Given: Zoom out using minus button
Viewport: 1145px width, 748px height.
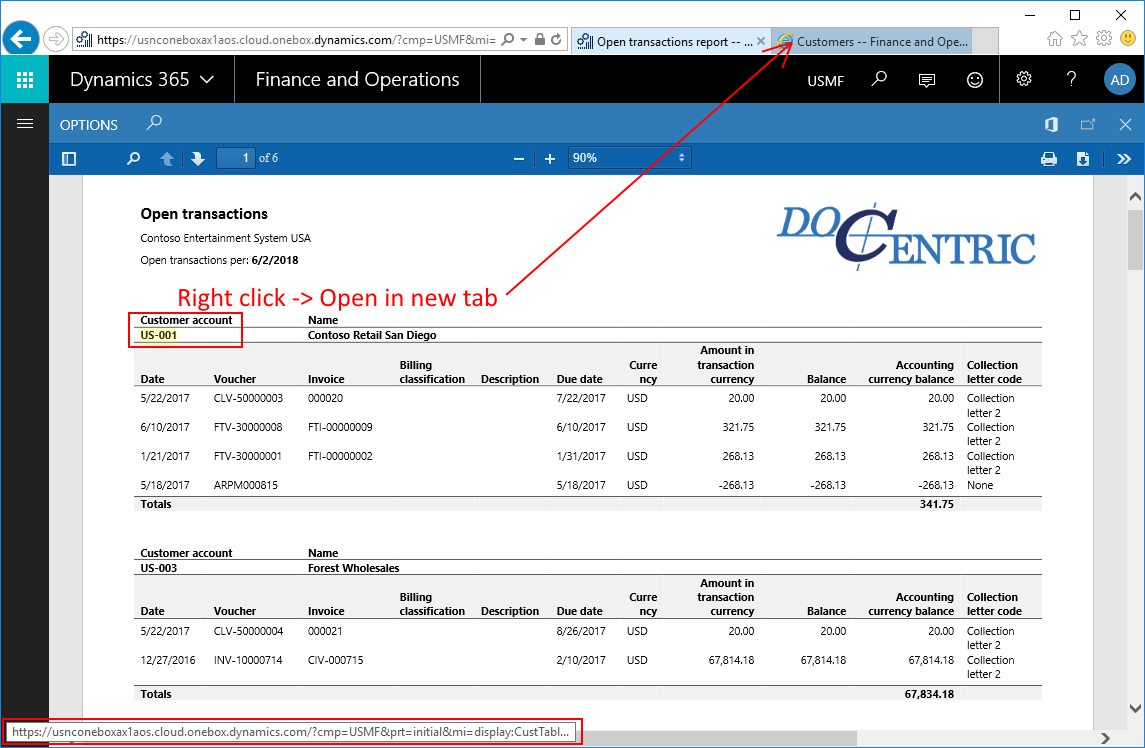Looking at the screenshot, I should [518, 159].
